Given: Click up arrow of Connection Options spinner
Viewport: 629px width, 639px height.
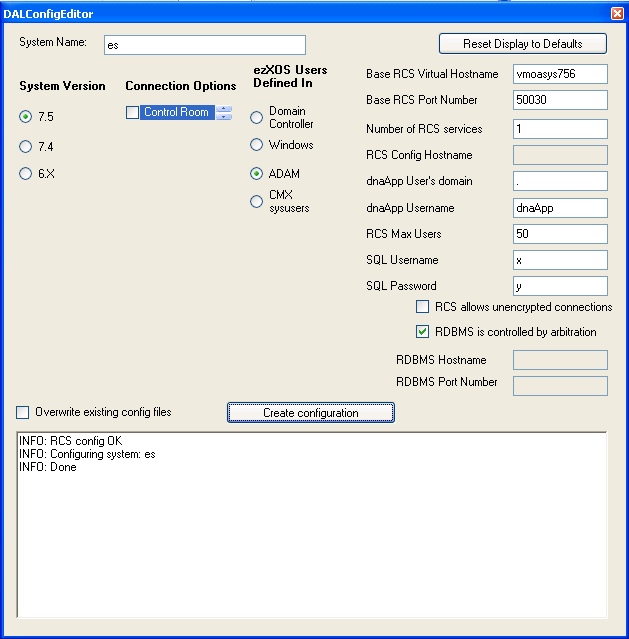Looking at the screenshot, I should [224, 108].
